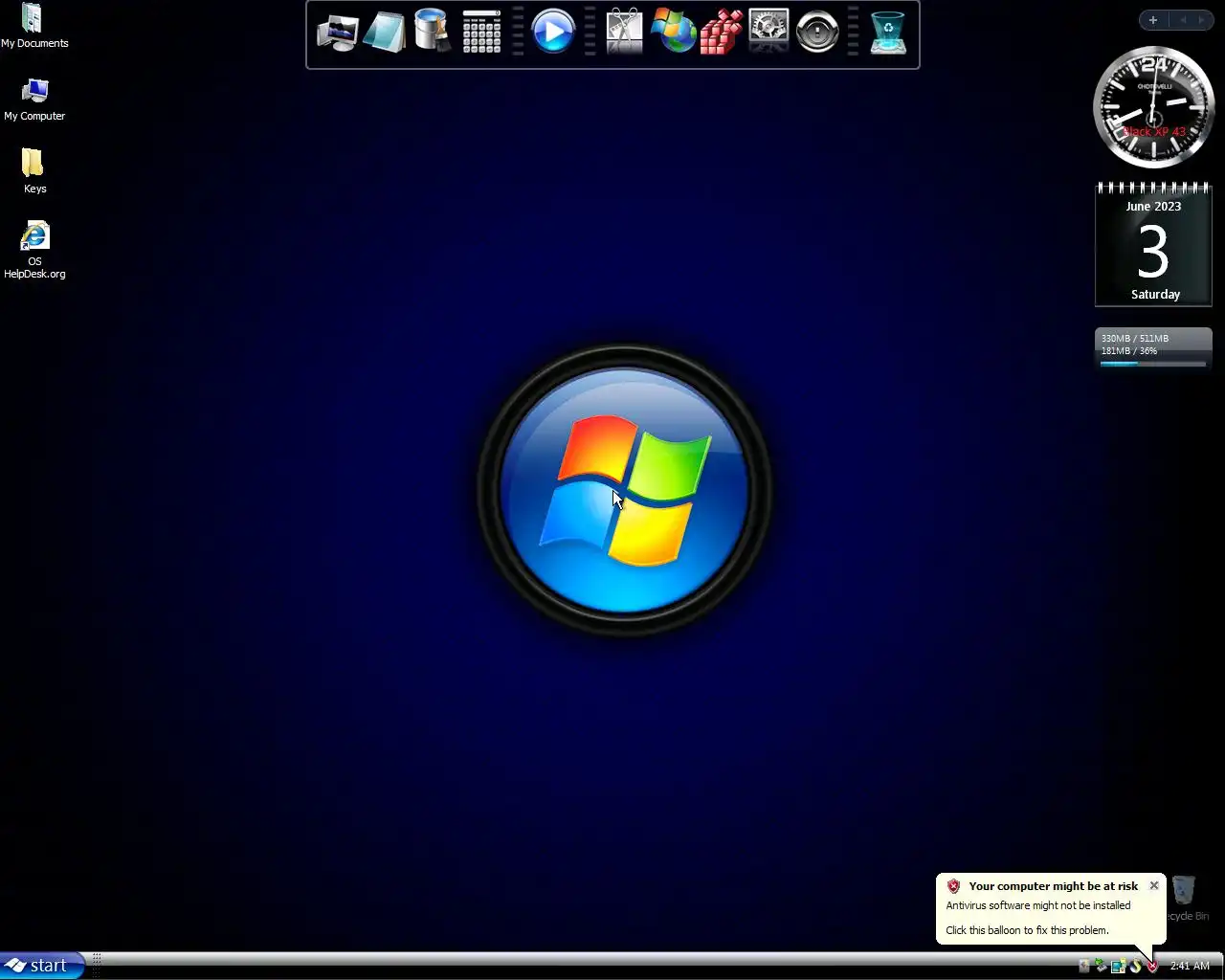Viewport: 1225px width, 980px height.
Task: Click the analog clock gadget
Action: tap(1153, 107)
